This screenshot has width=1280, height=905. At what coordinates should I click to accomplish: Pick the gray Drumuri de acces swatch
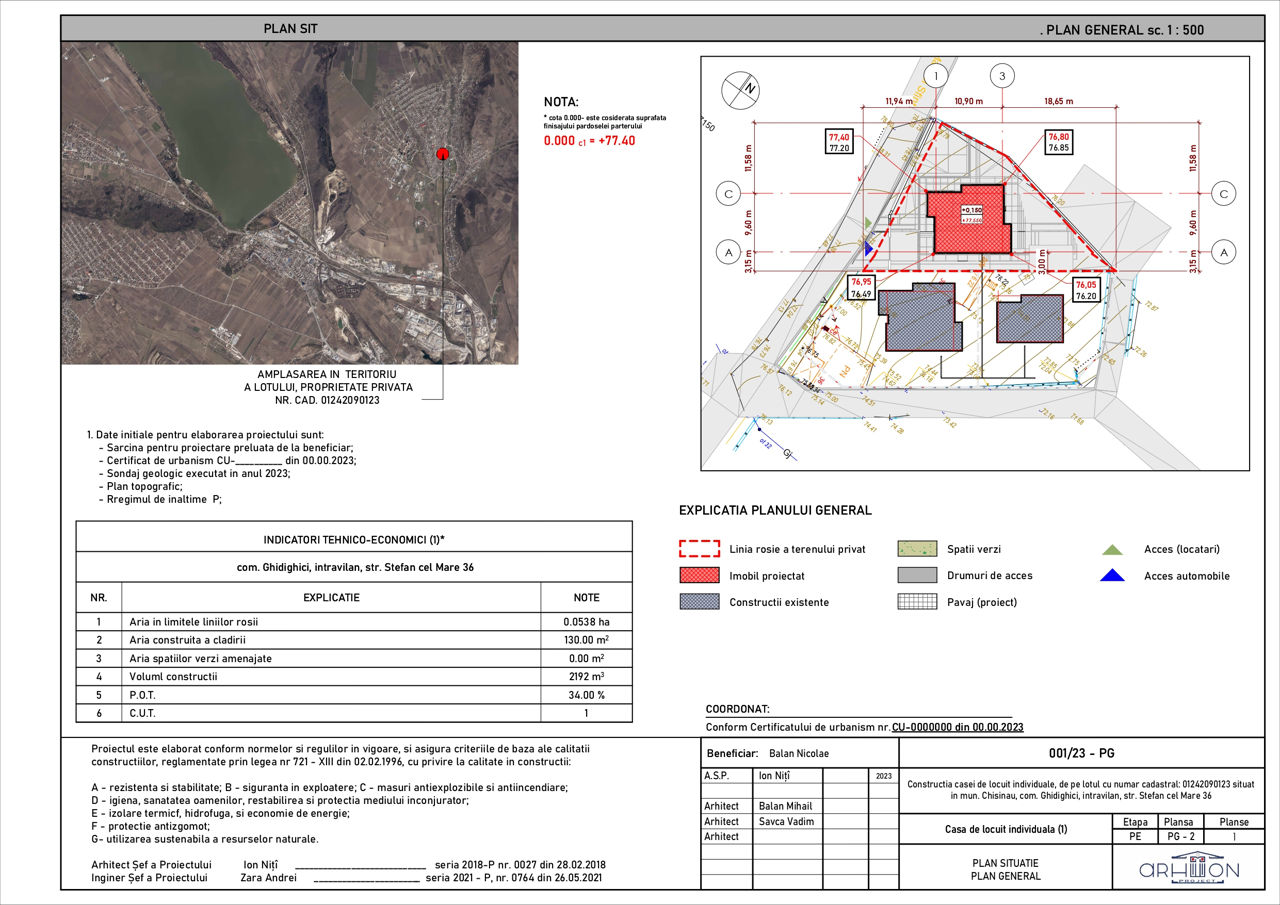point(917,575)
